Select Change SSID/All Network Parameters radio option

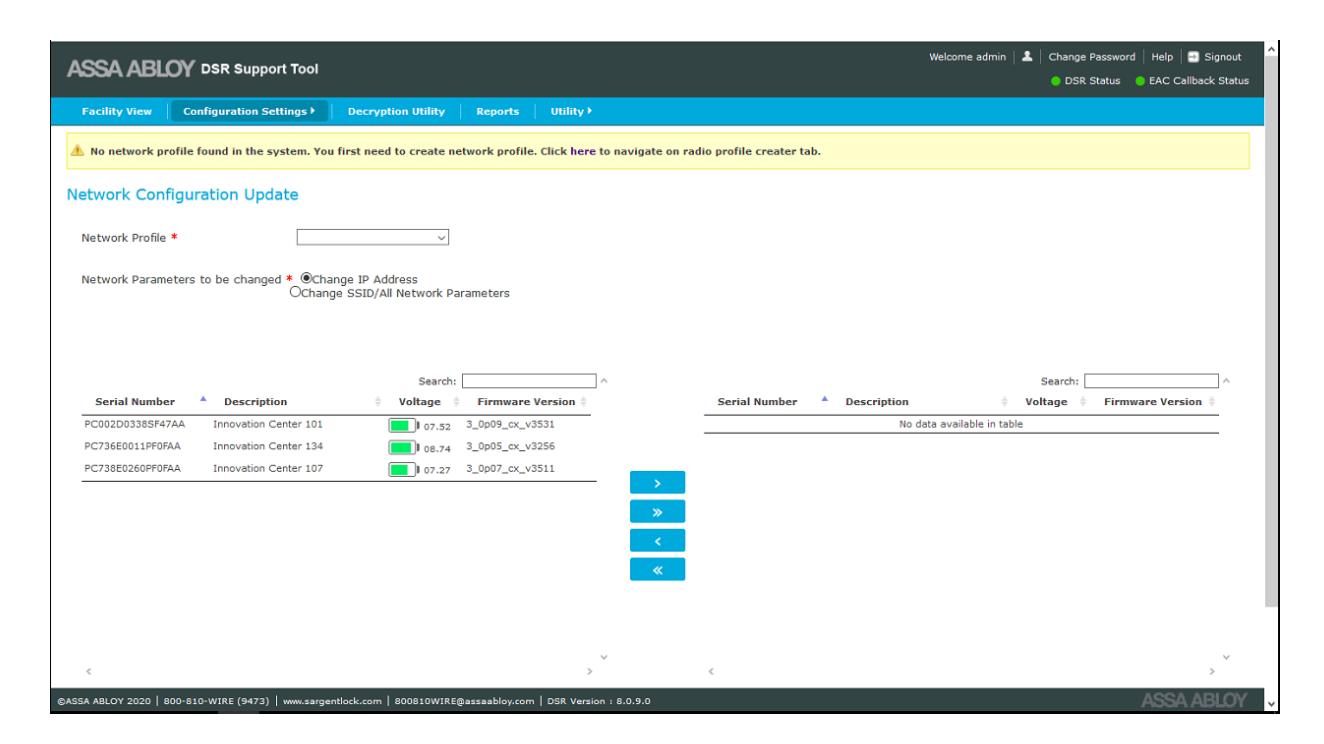point(295,293)
